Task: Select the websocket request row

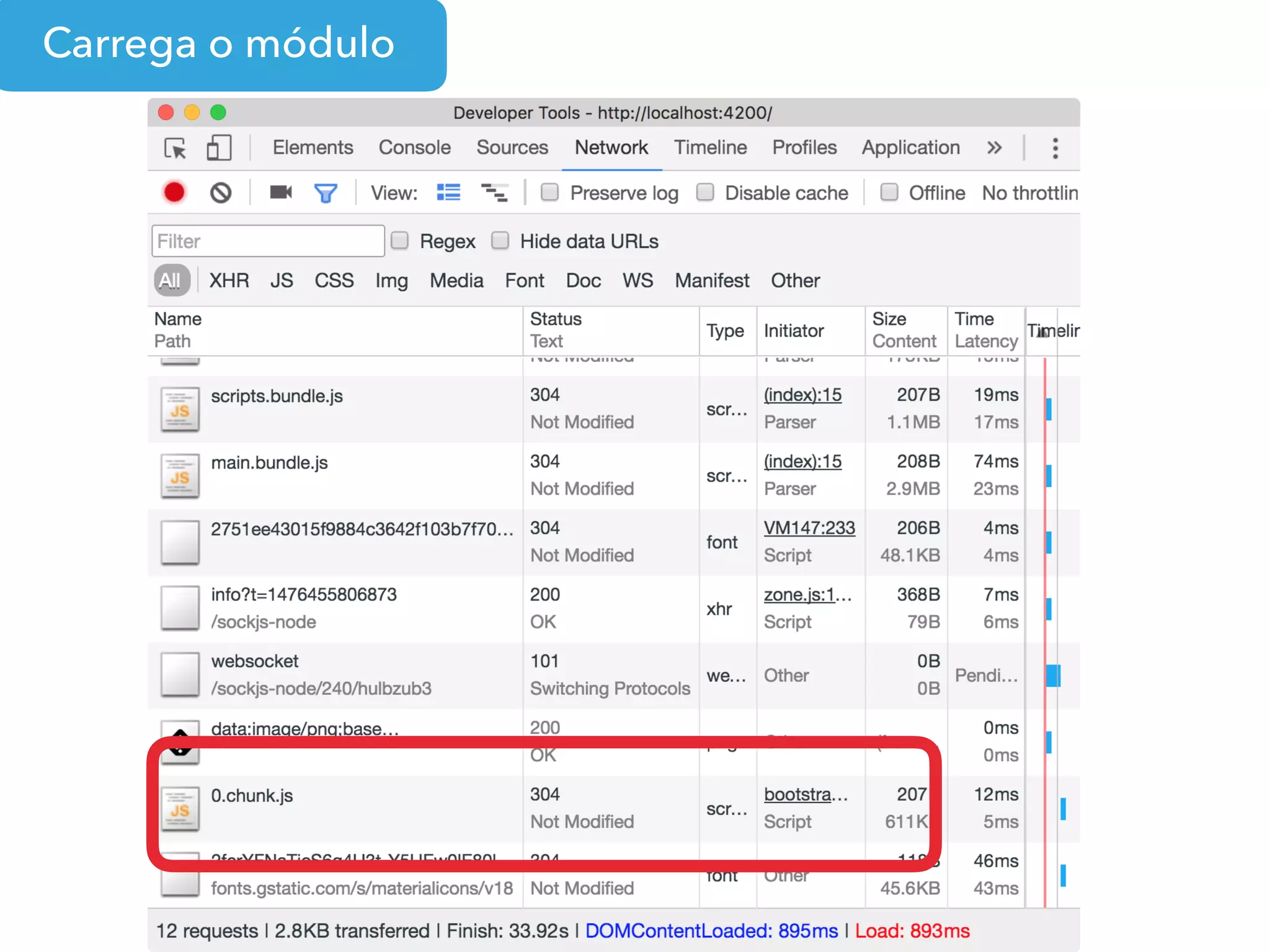Action: [614, 675]
